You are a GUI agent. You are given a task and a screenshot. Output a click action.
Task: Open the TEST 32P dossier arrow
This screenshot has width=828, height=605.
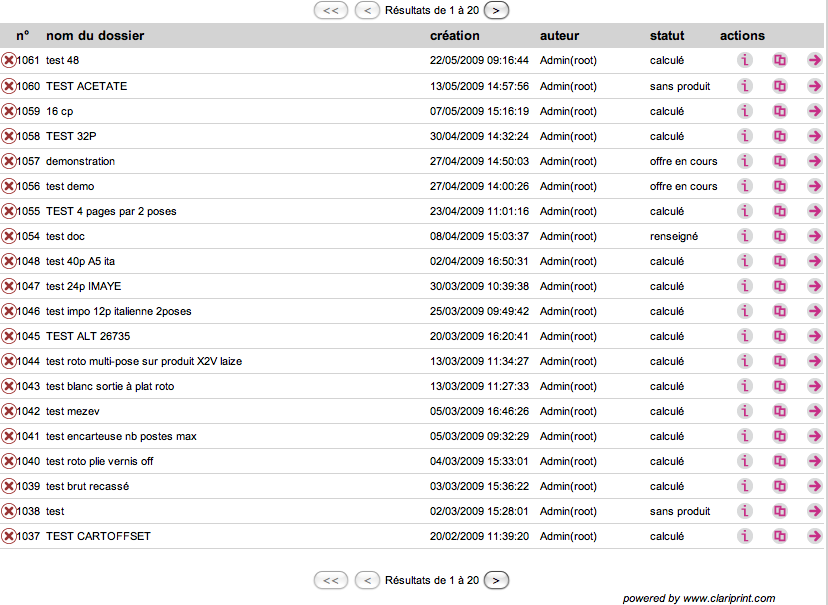[x=815, y=136]
